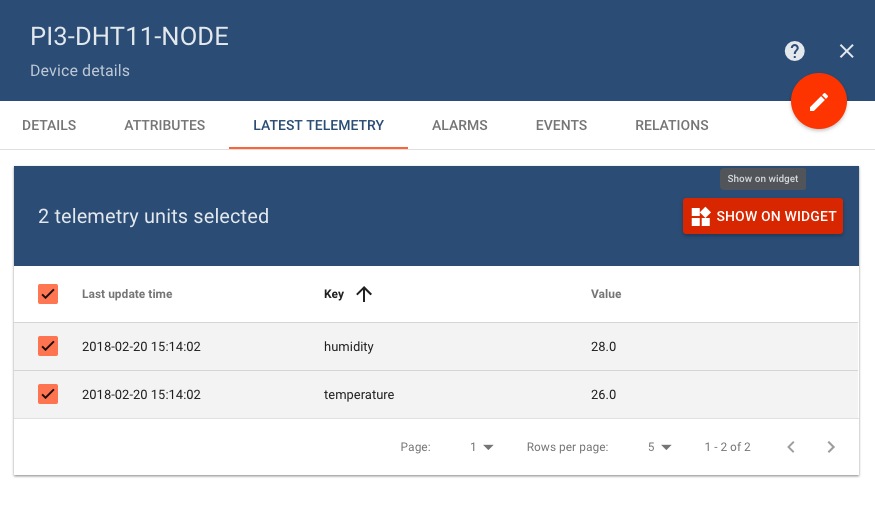Screen dimensions: 875x522
Task: Click the help question mark icon
Action: pos(795,51)
